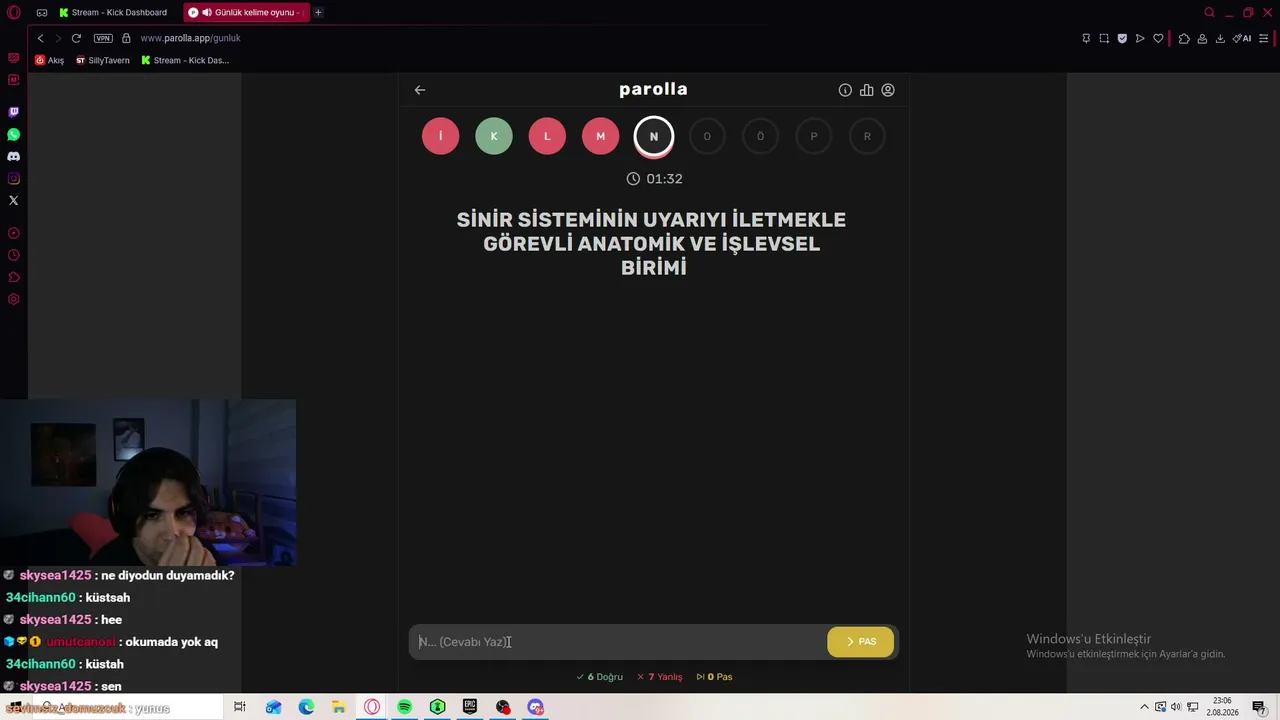
Task: View site security lock info
Action: point(126,38)
